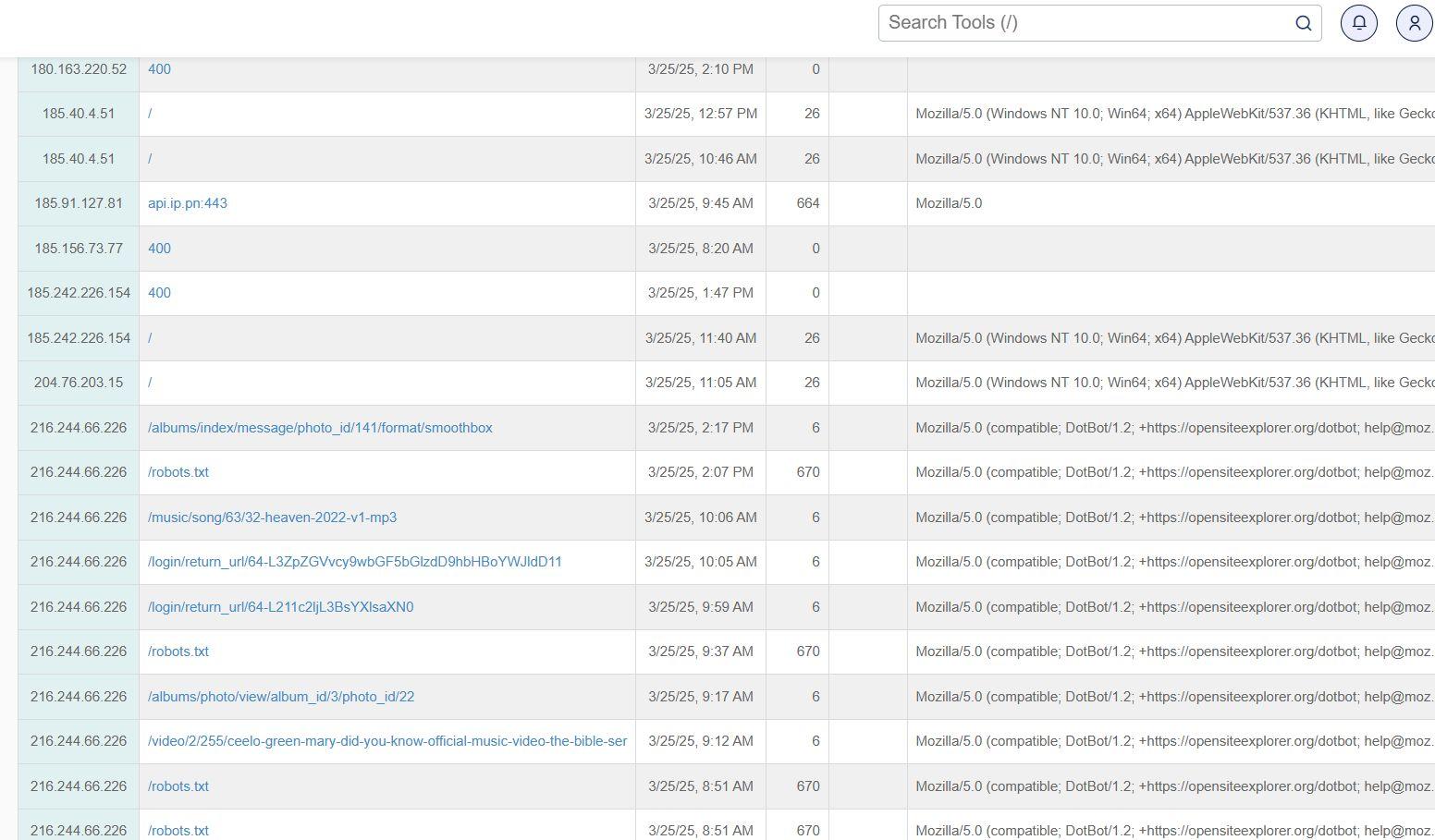Open the user profile icon
This screenshot has height=840, width=1435.
tap(1413, 23)
